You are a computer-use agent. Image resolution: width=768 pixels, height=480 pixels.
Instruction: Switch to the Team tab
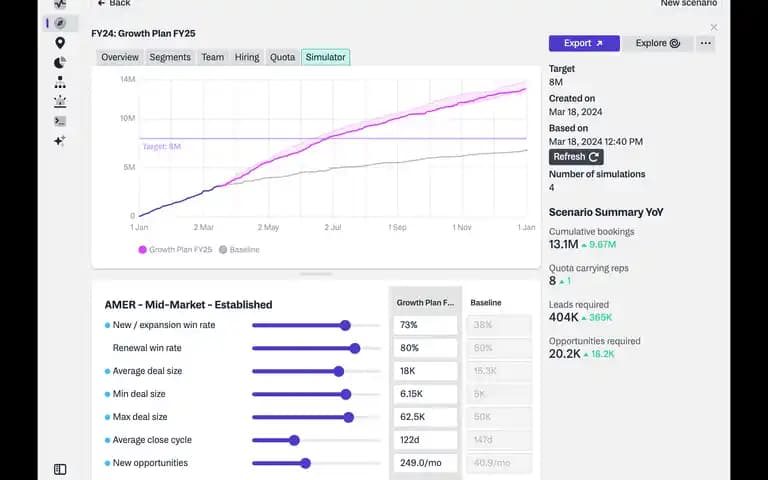point(213,57)
